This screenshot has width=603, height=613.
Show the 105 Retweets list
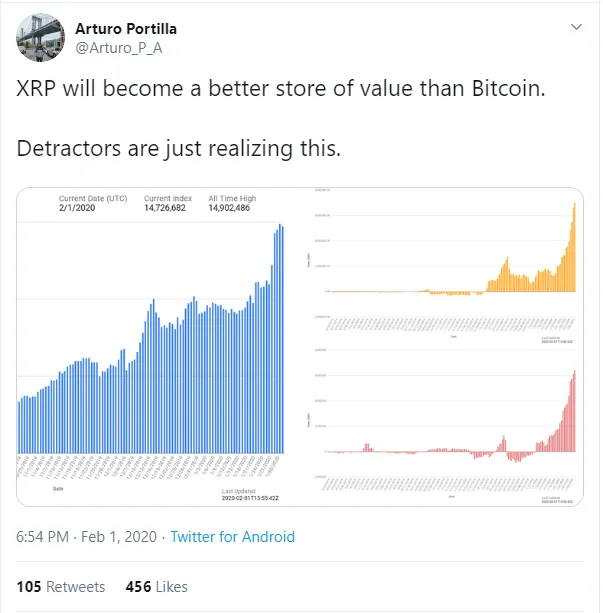(x=61, y=586)
